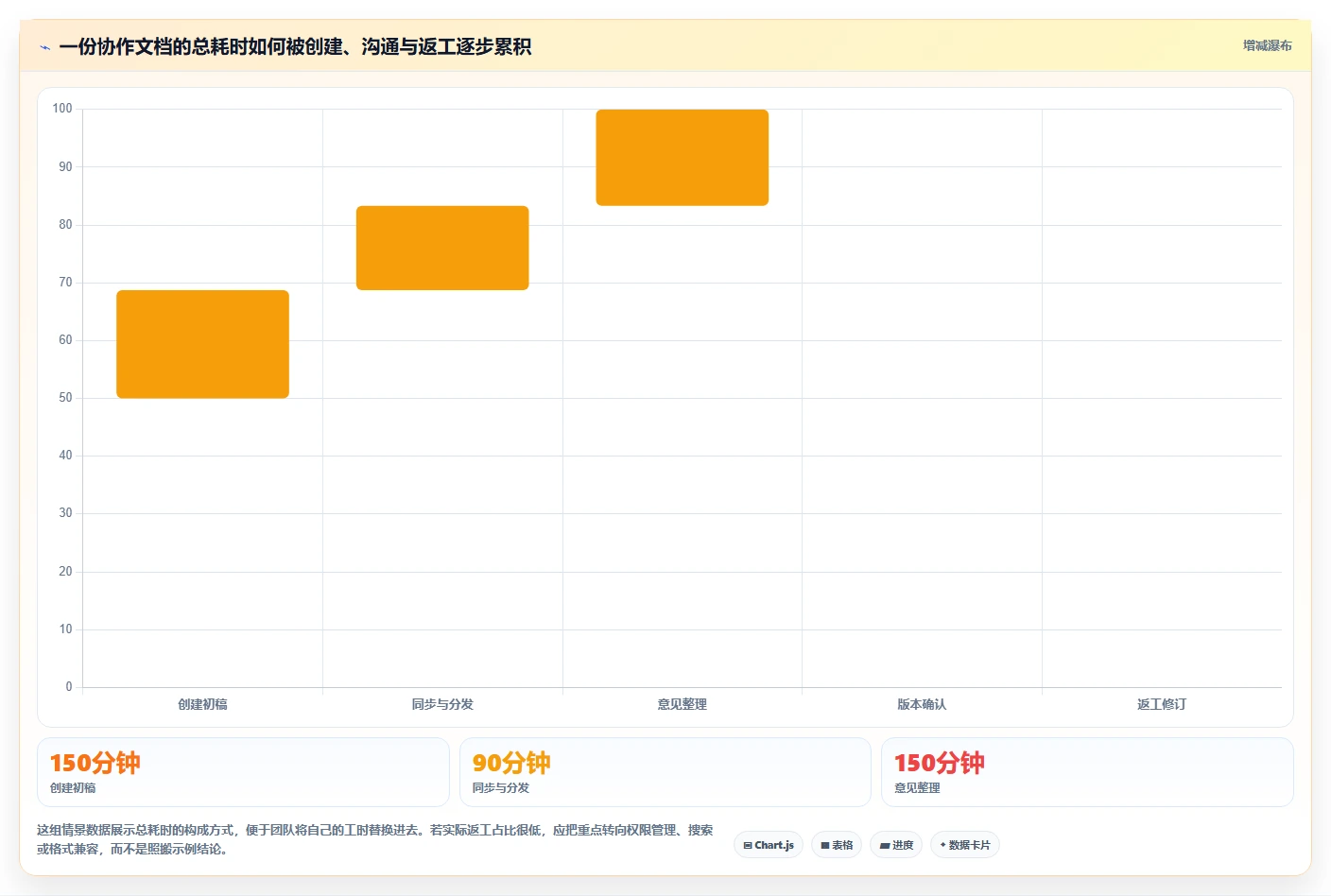Click the 版本确认 x-axis label
This screenshot has height=896, width=1331.
point(922,704)
